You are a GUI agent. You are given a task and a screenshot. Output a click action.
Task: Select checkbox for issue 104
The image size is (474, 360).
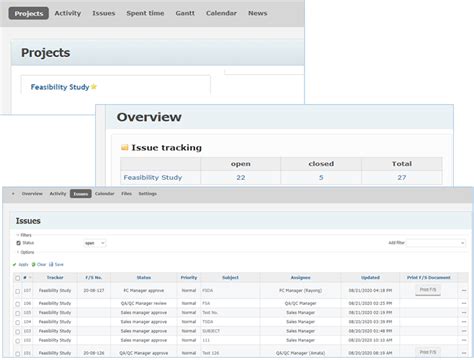click(18, 323)
